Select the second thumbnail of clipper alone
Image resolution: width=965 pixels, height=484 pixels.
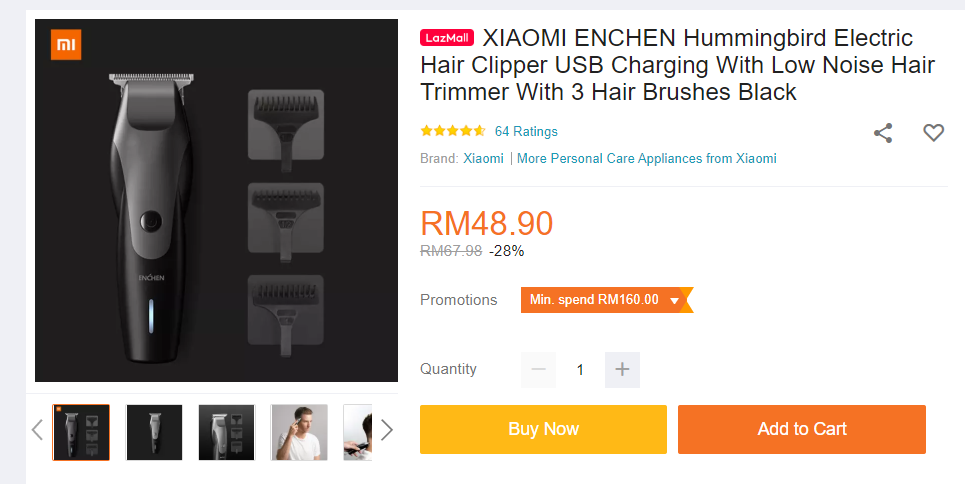[x=154, y=432]
